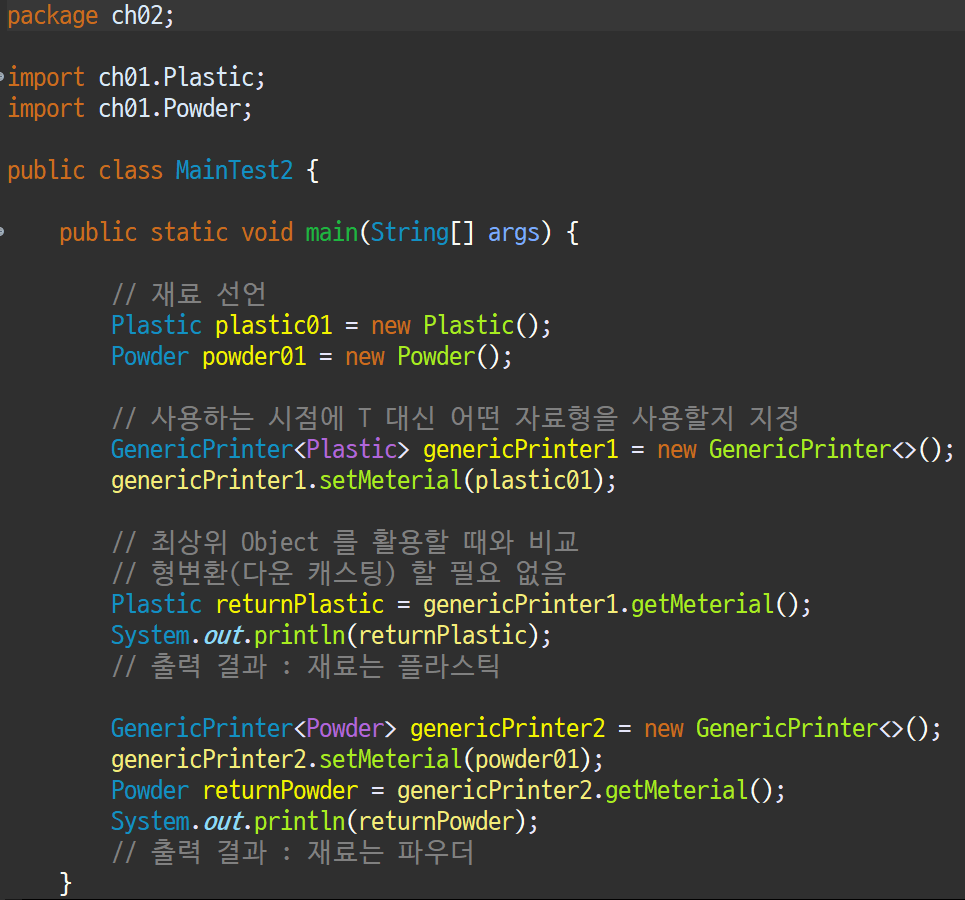Click the 'Plastic' type argument in GenericPrinter<Plastic>
The height and width of the screenshot is (900, 965).
point(352,449)
